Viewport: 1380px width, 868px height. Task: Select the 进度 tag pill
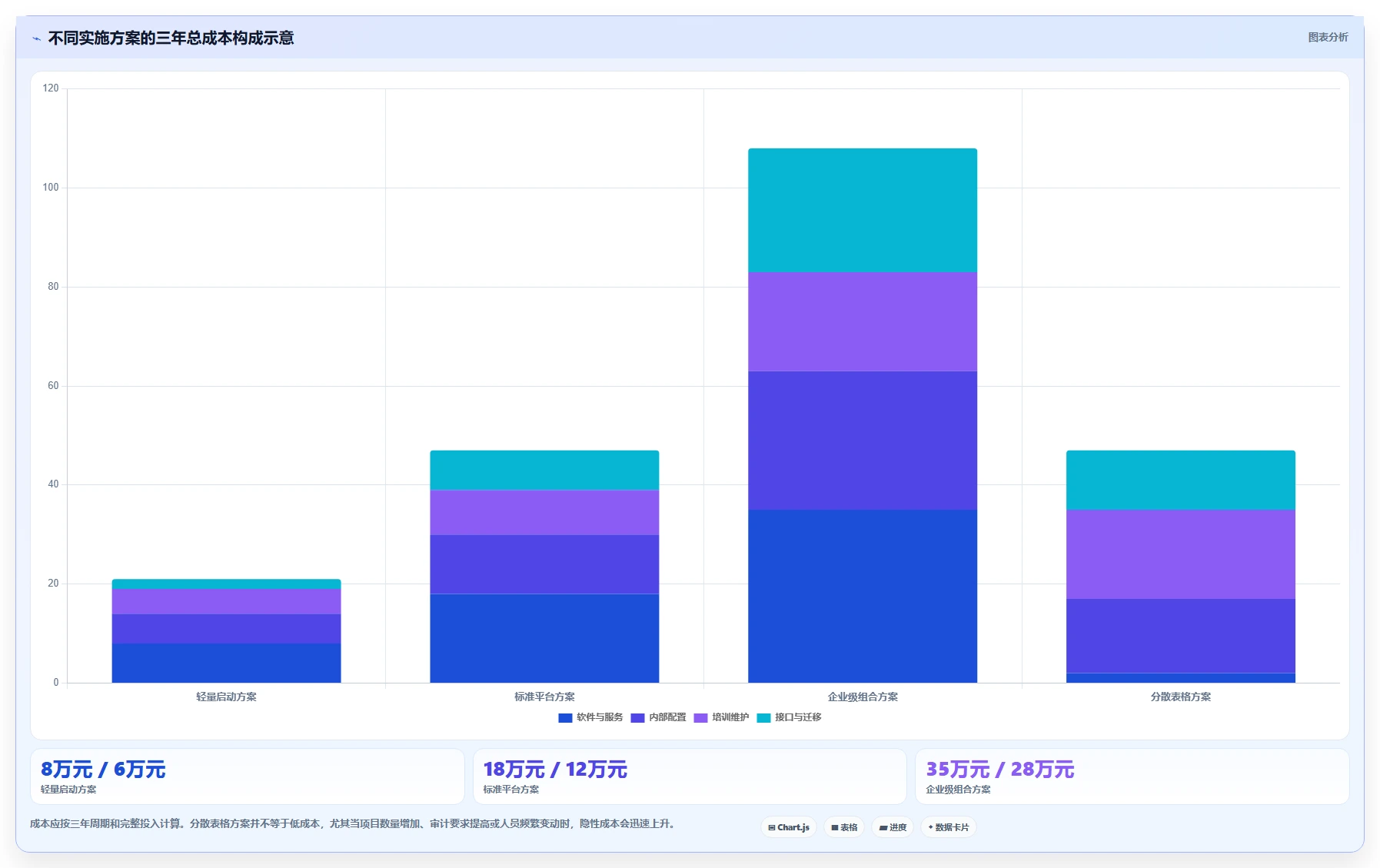click(x=893, y=827)
